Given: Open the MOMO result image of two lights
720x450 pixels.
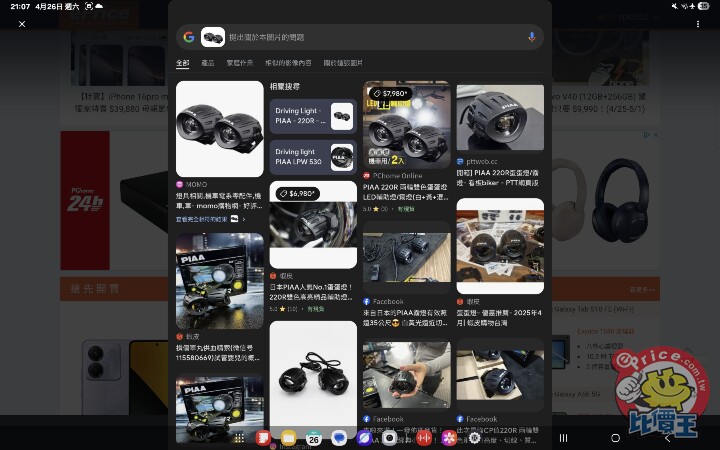Looking at the screenshot, I should point(219,129).
